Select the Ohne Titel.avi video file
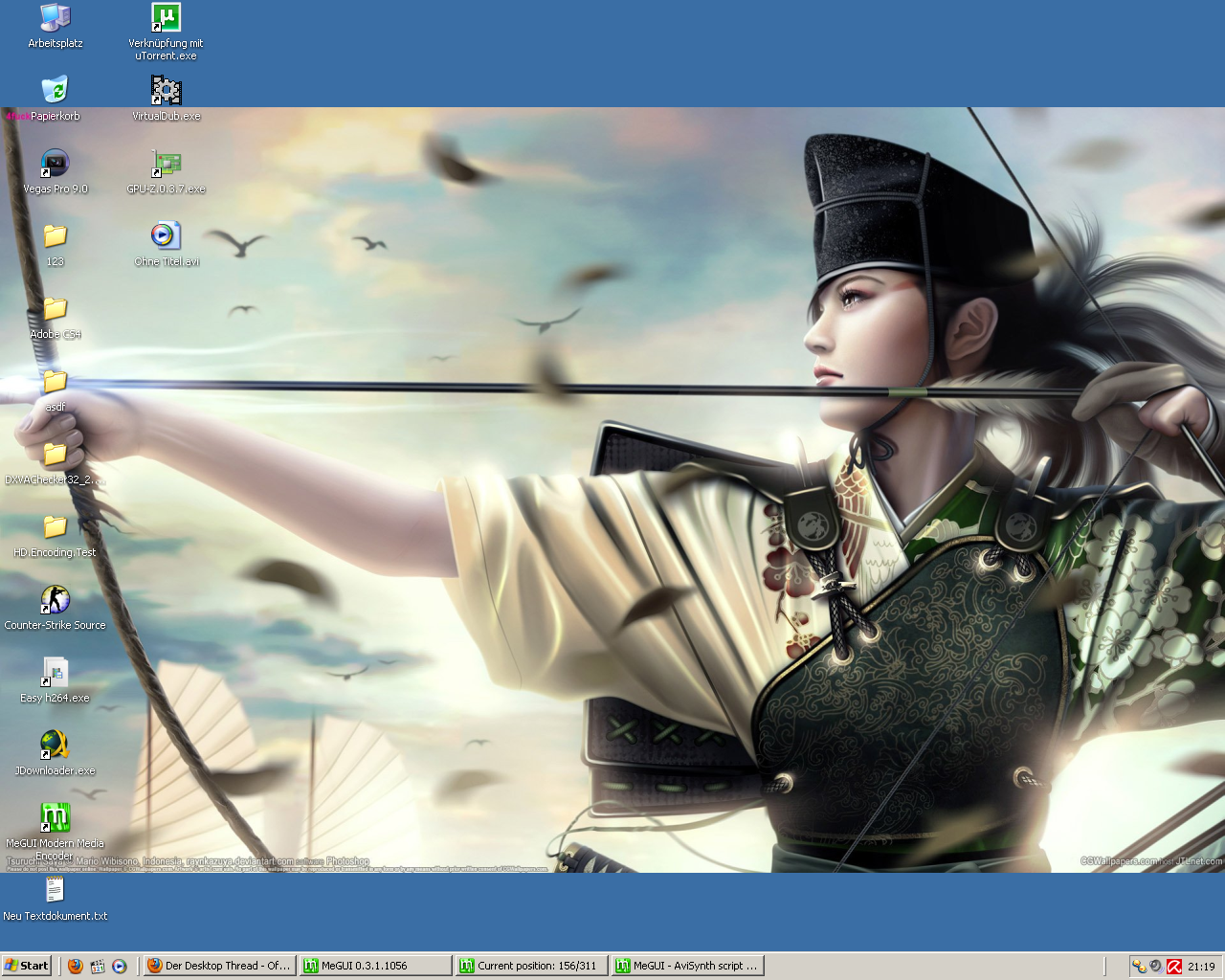 pyautogui.click(x=166, y=236)
